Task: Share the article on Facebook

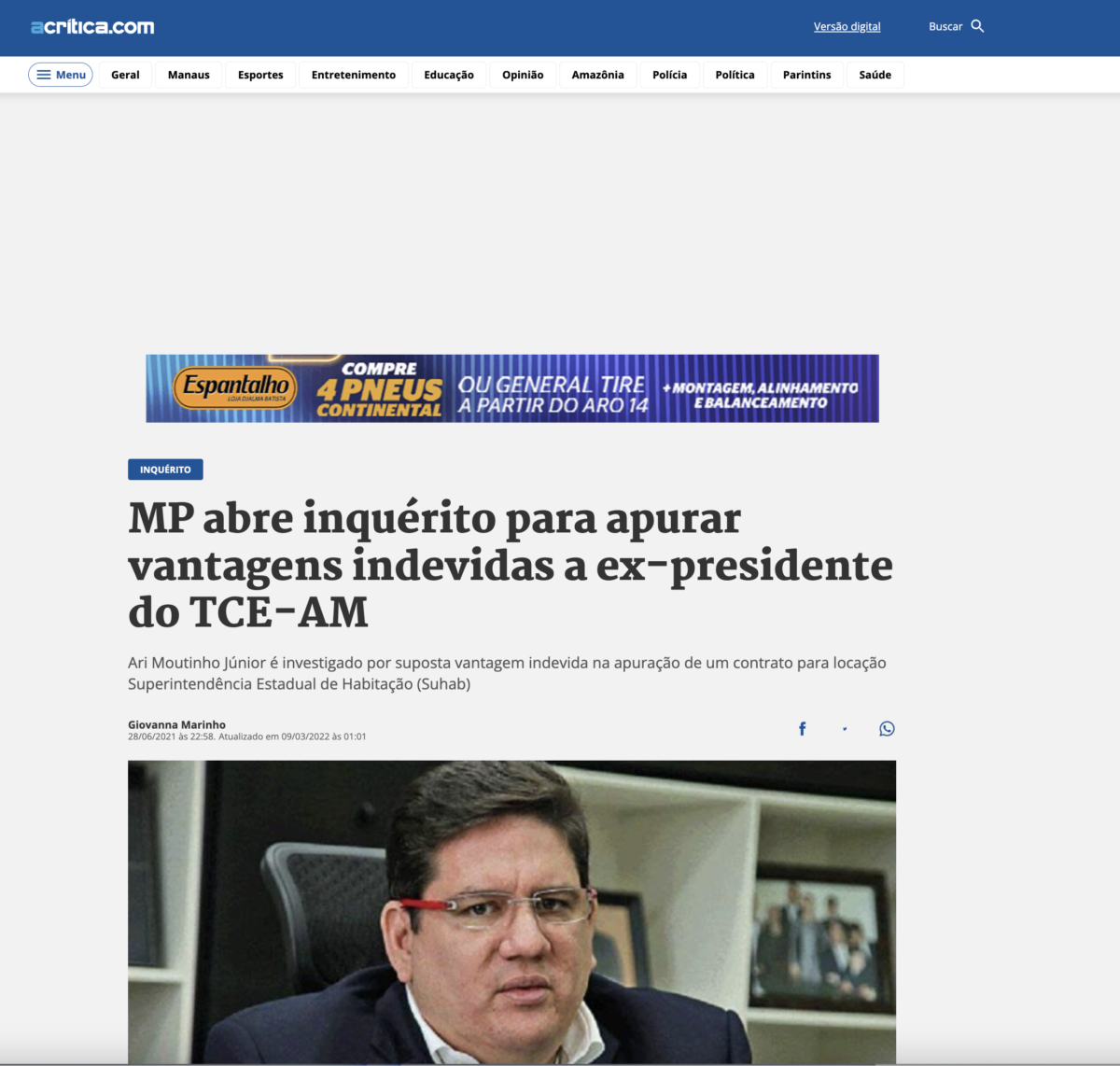Action: 802,729
